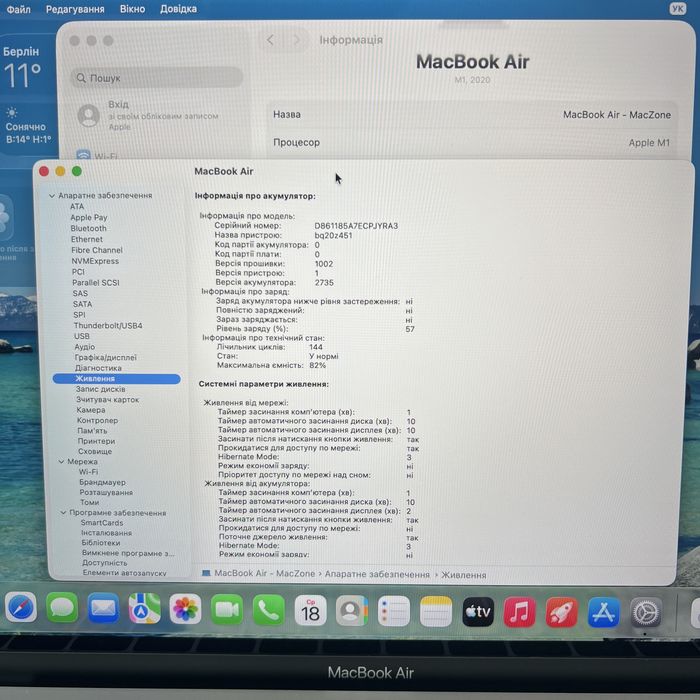Click the УК input language indicator
This screenshot has width=700, height=700.
(677, 8)
